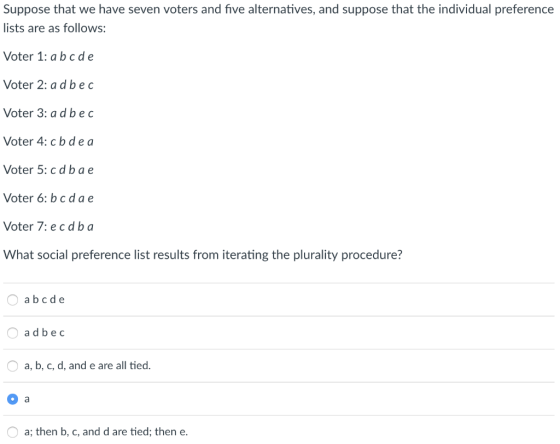Click the Voter 1 preference line
The image size is (560, 444).
[x=49, y=56]
